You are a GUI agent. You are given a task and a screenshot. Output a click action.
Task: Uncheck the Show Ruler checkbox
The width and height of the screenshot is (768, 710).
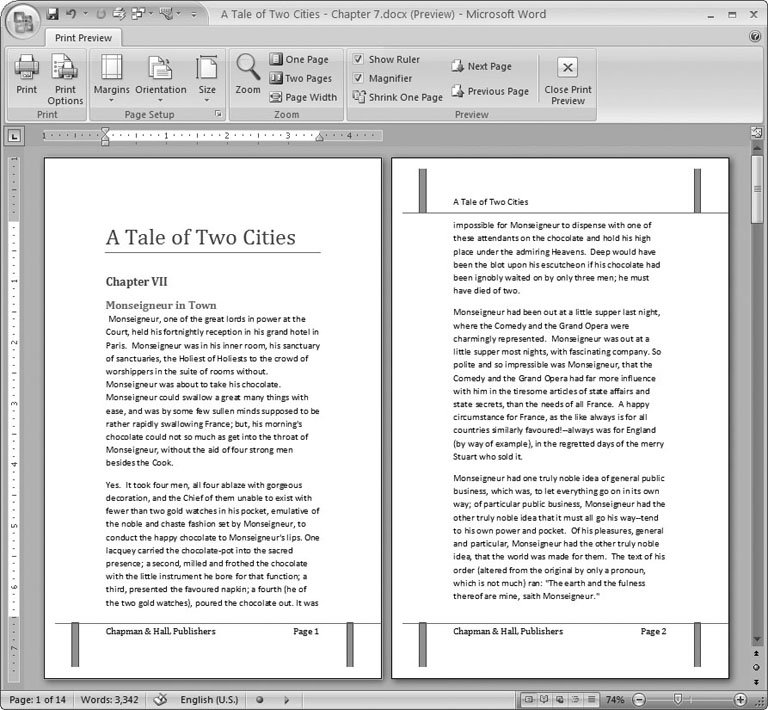point(358,60)
